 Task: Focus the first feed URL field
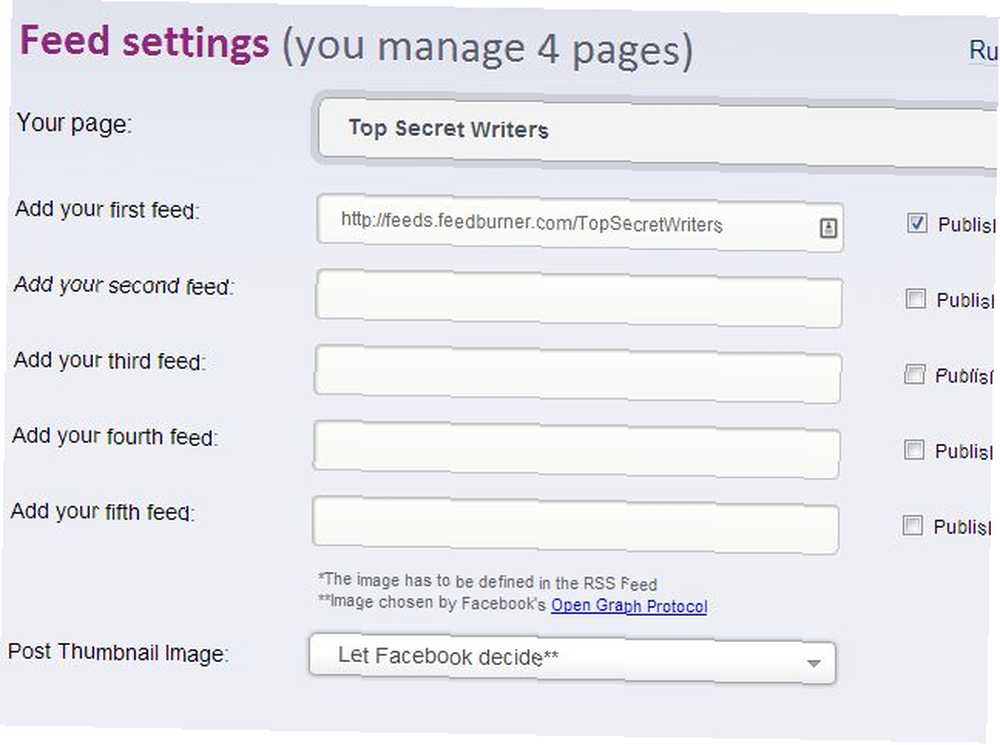[580, 223]
